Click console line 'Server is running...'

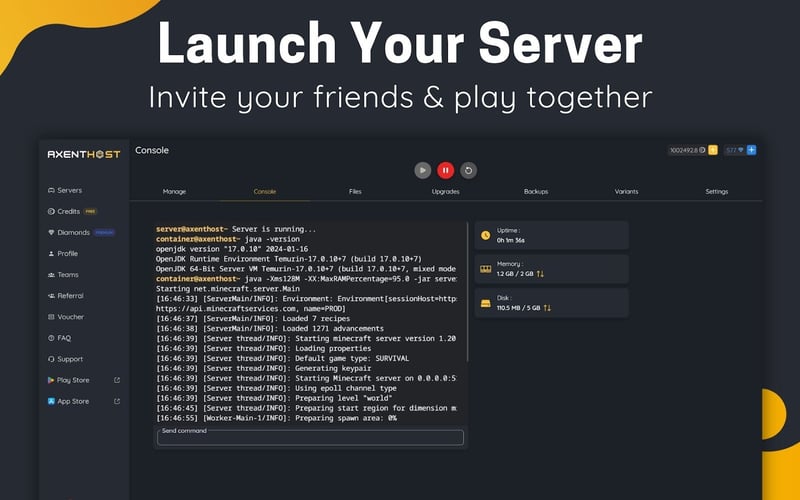274,229
